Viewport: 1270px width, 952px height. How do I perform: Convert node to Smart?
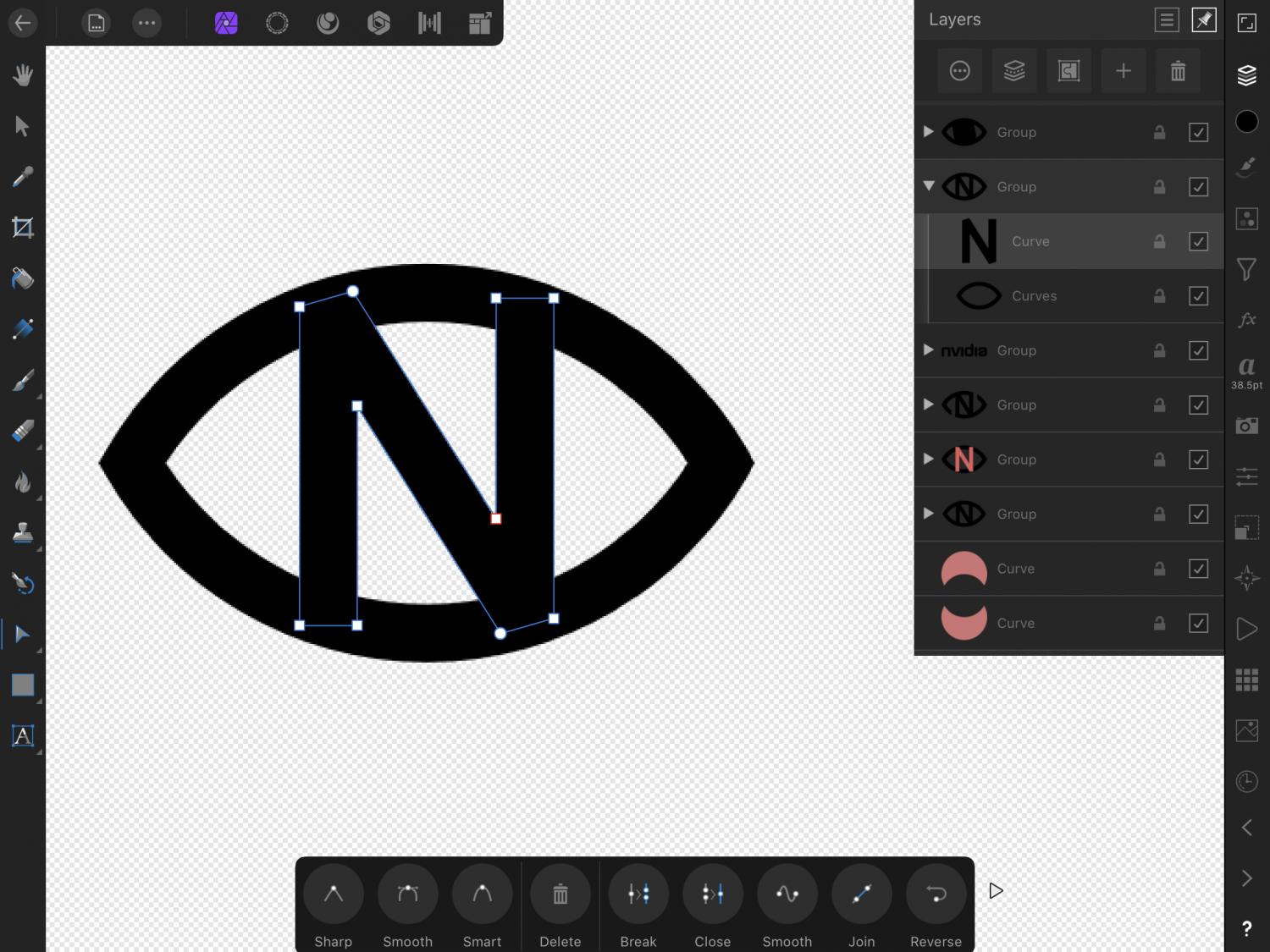(483, 906)
